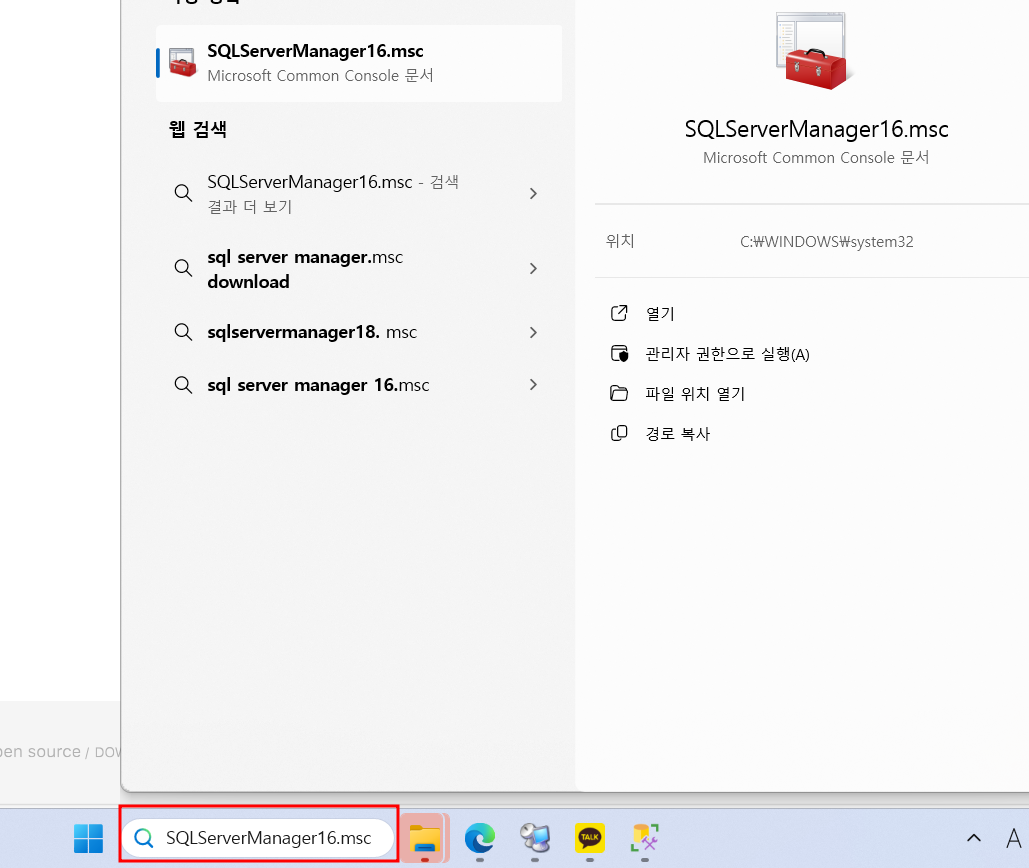Click the search icon beside 'sql server manager.msc download'
The height and width of the screenshot is (868, 1029).
(x=183, y=268)
